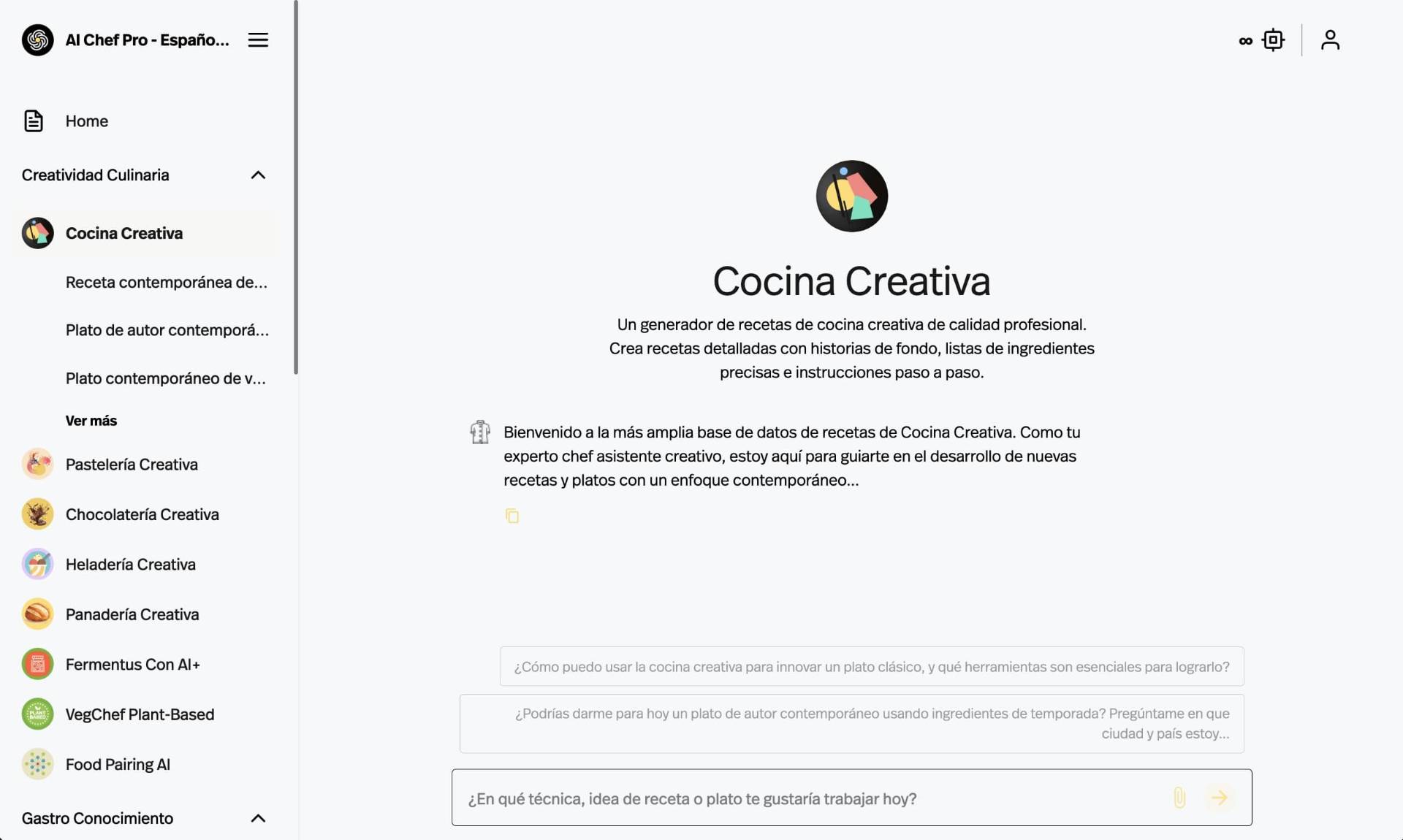1403x840 pixels.
Task: Open chat Receta contemporánea de...
Action: (167, 283)
